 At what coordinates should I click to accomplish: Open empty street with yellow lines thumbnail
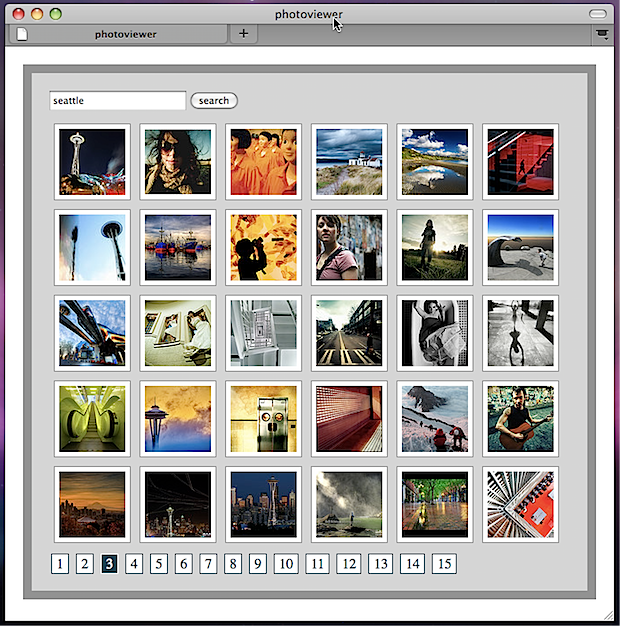[349, 333]
